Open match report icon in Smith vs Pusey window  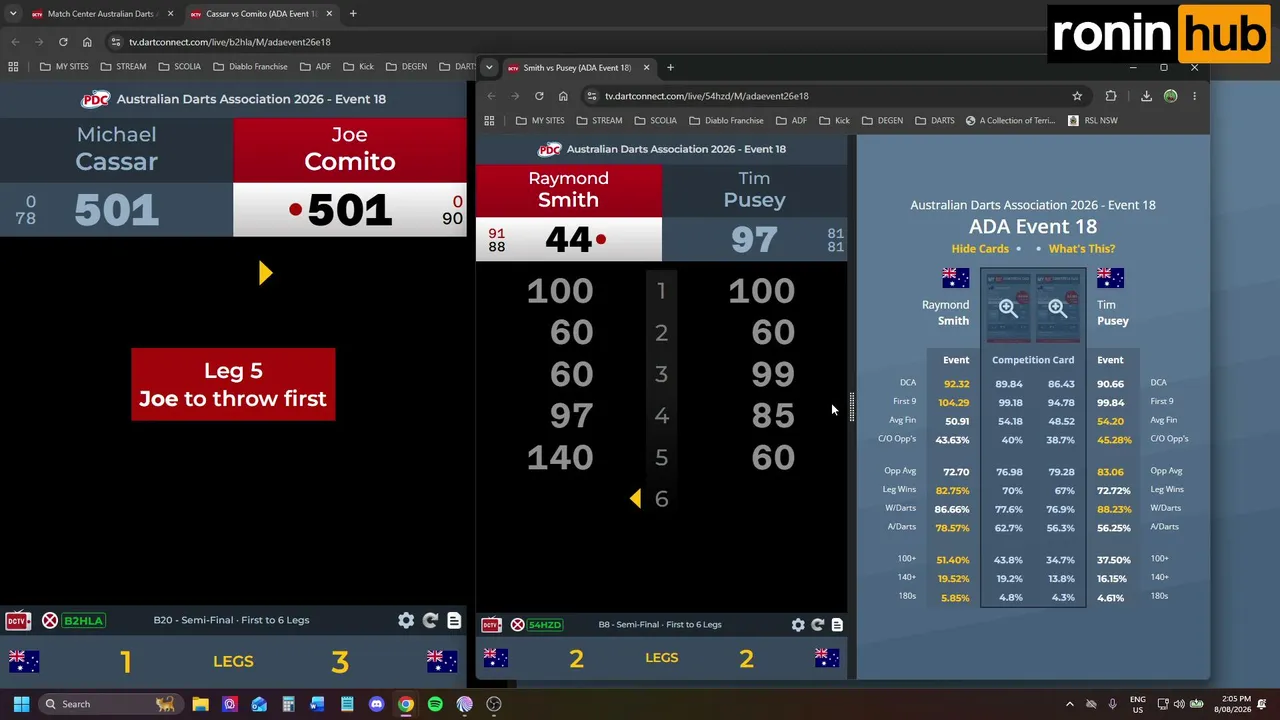837,625
